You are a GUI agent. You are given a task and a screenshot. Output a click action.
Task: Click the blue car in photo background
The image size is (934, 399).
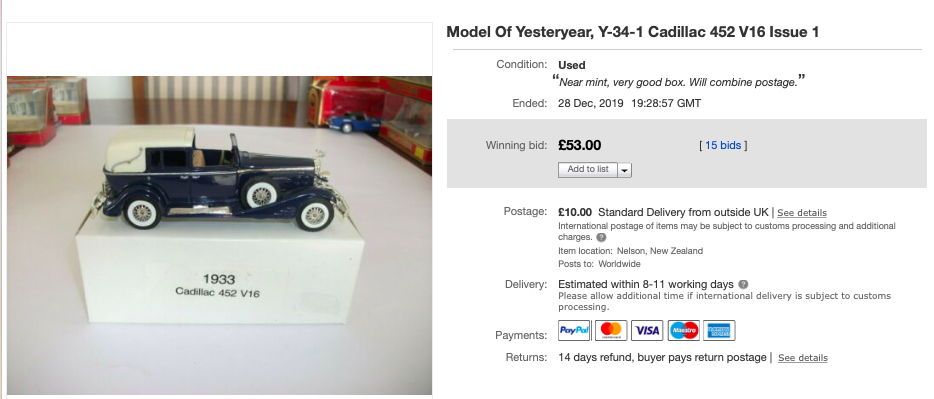[x=354, y=121]
